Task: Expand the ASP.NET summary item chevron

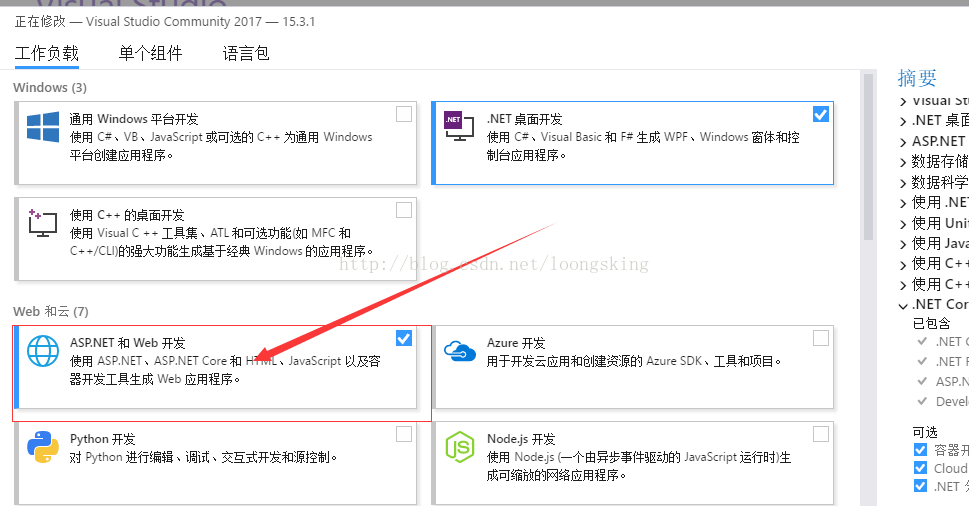Action: click(903, 142)
